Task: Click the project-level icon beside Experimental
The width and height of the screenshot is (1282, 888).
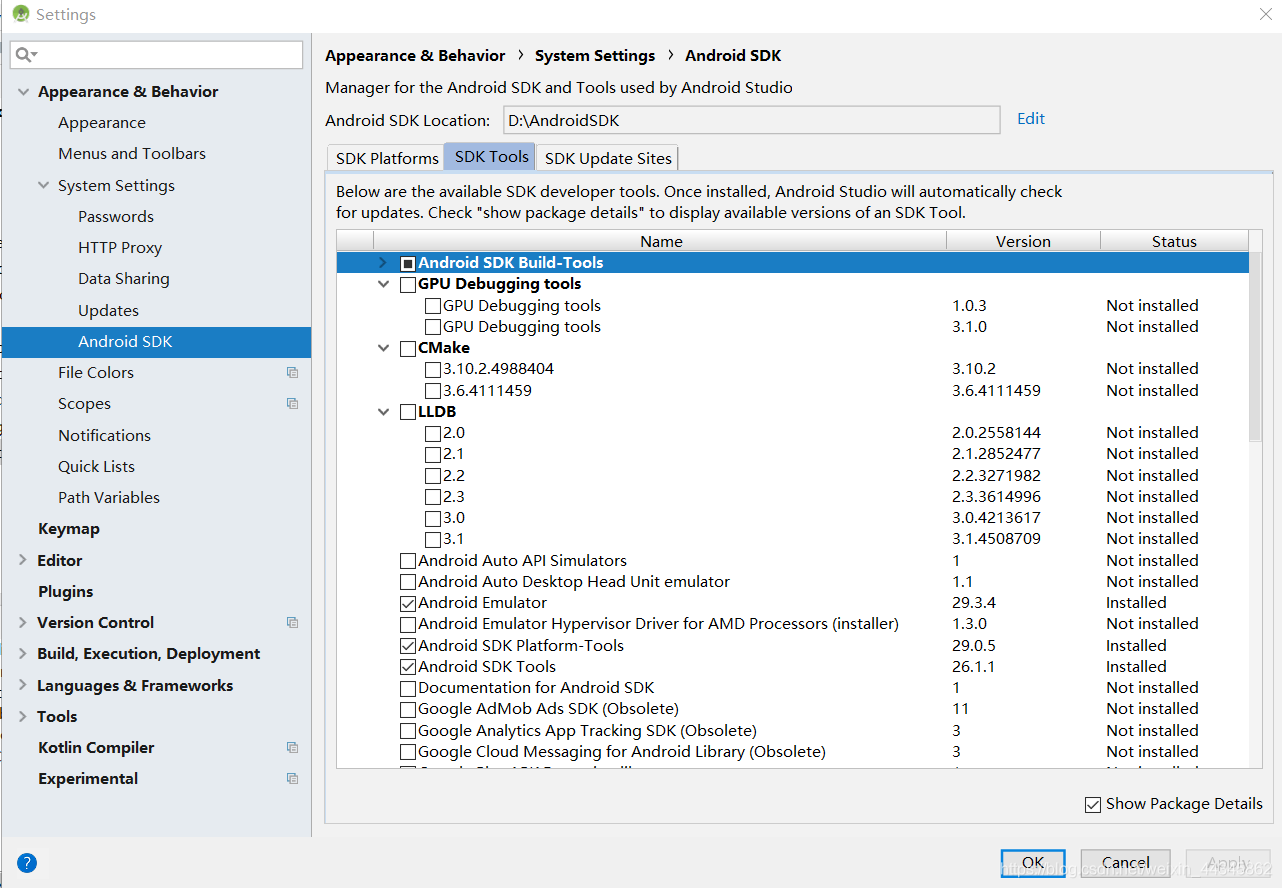Action: 292,779
